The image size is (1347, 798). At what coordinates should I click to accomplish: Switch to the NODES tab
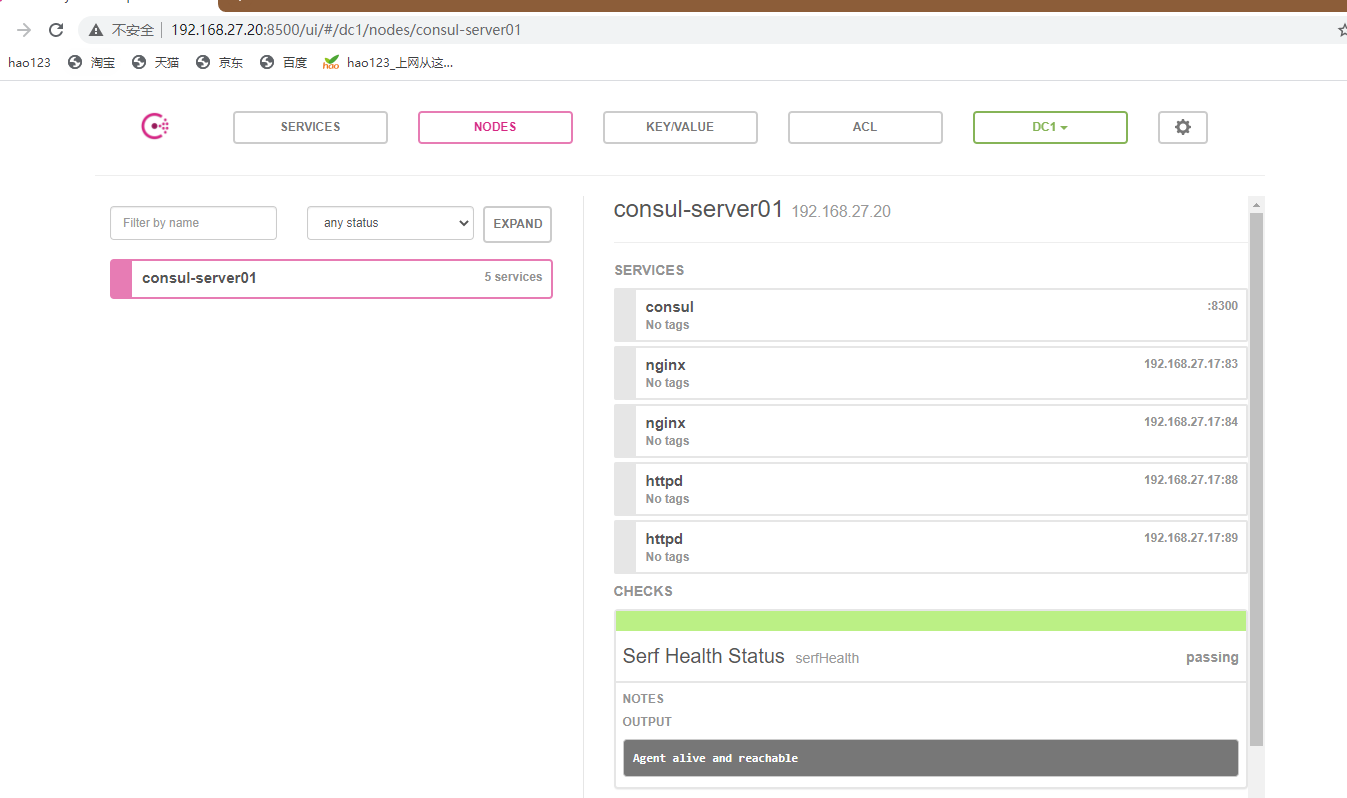point(495,127)
